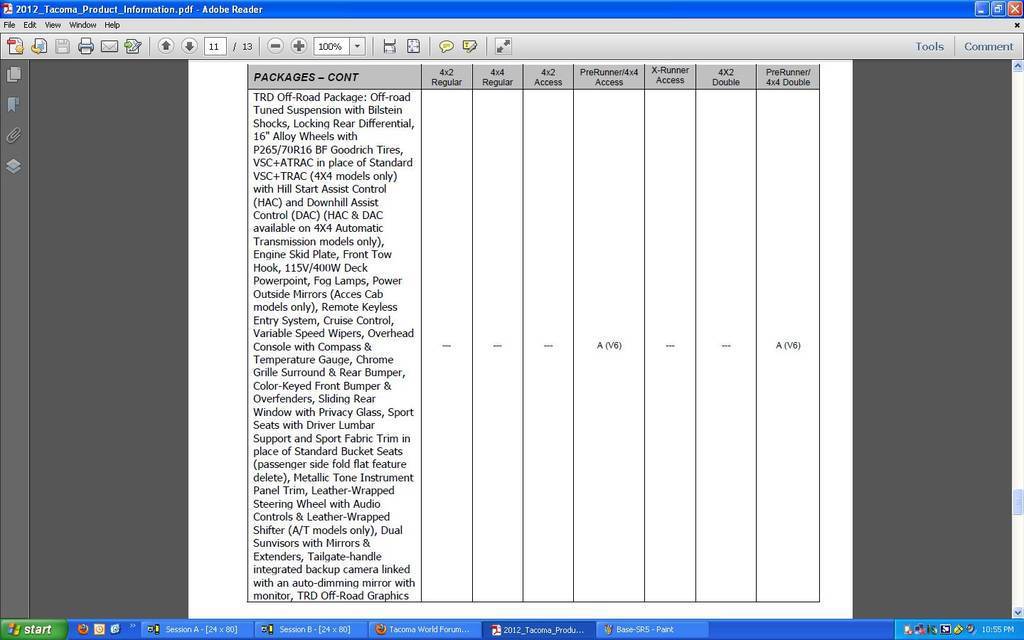Click the 100% zoom value field

(332, 46)
